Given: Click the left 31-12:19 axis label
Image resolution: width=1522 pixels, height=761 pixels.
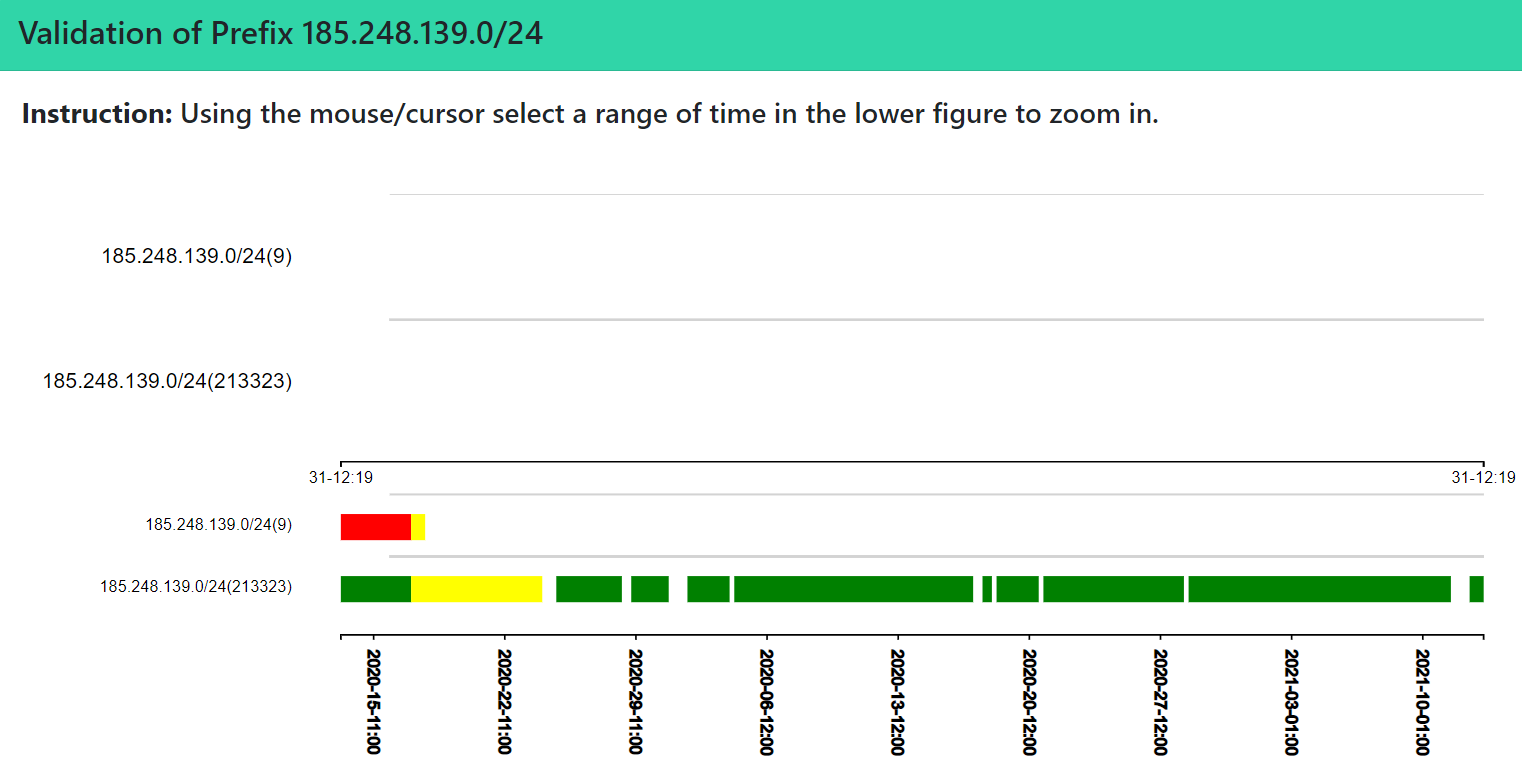Looking at the screenshot, I should [341, 478].
